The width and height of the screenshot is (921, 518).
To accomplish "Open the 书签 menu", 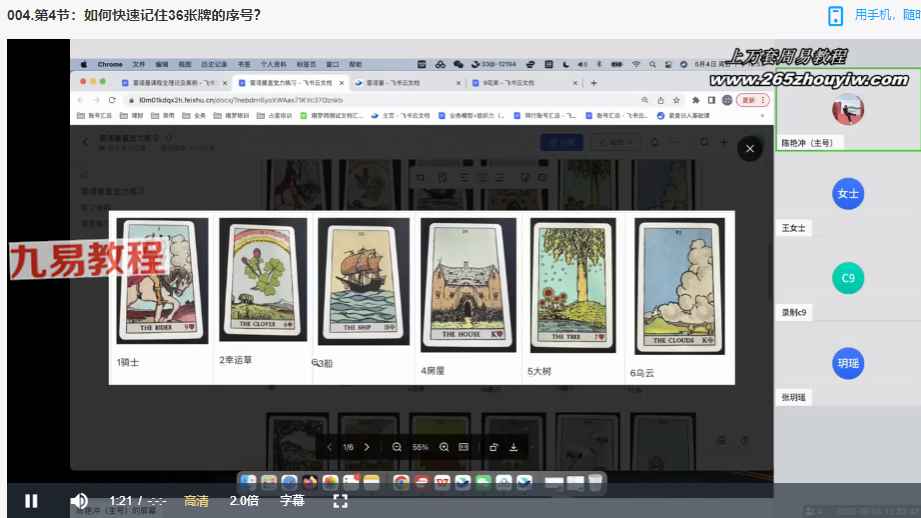I will pyautogui.click(x=244, y=64).
